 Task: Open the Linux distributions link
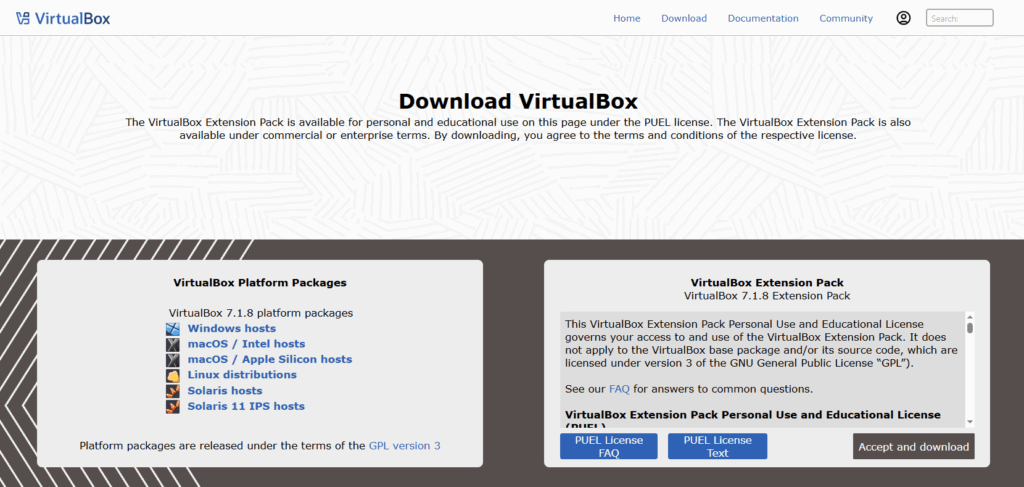(x=242, y=375)
